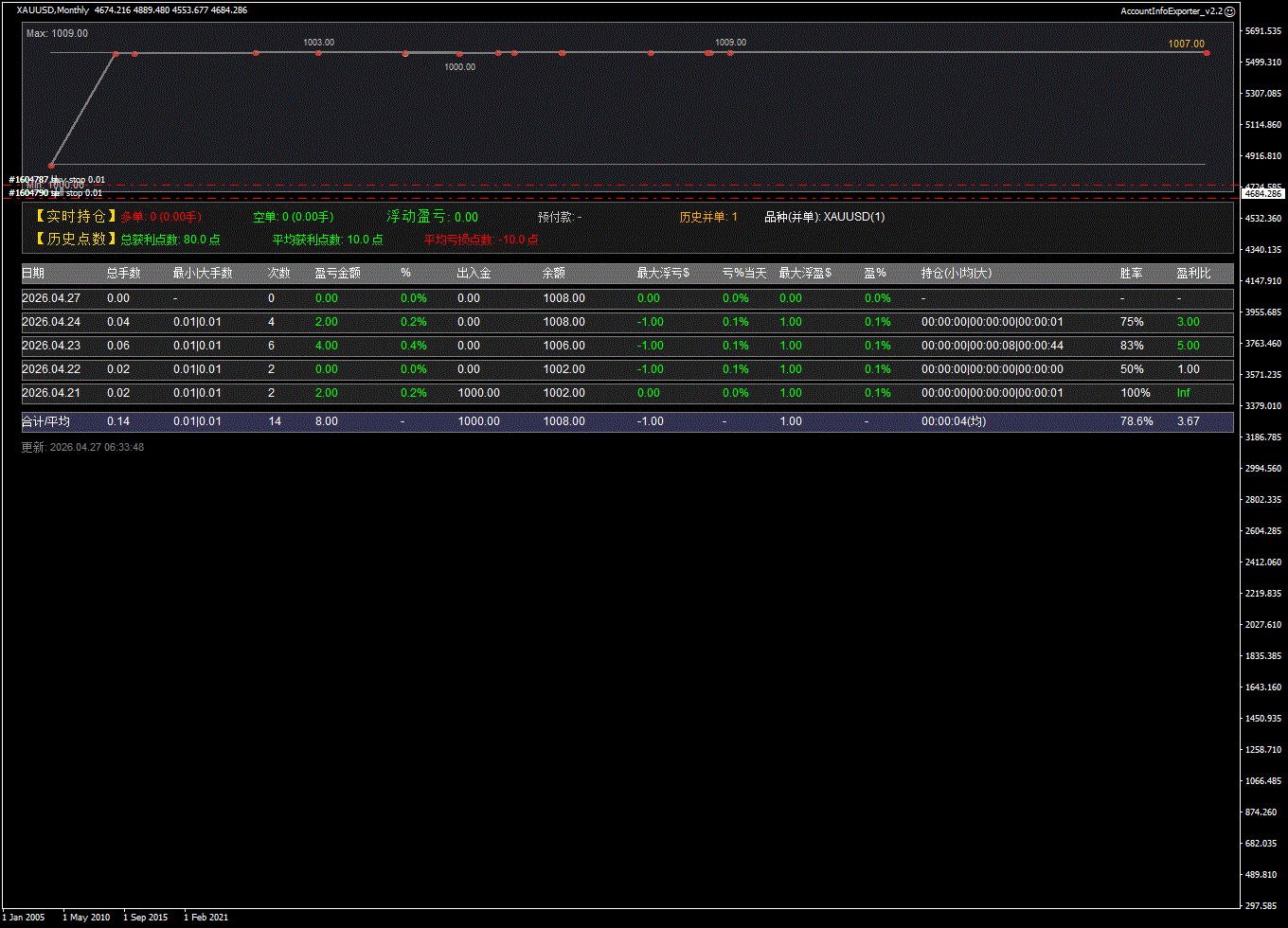Click the 1000.00 value label below the curve
This screenshot has width=1288, height=928.
click(459, 67)
